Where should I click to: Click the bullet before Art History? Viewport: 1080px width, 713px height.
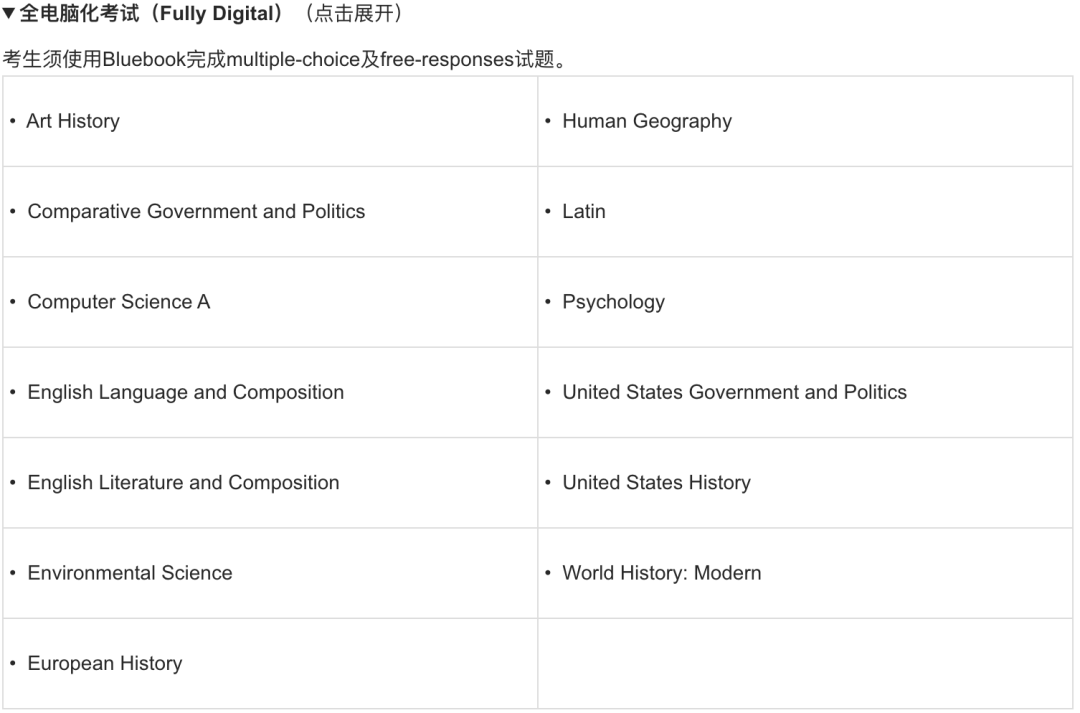click(13, 122)
